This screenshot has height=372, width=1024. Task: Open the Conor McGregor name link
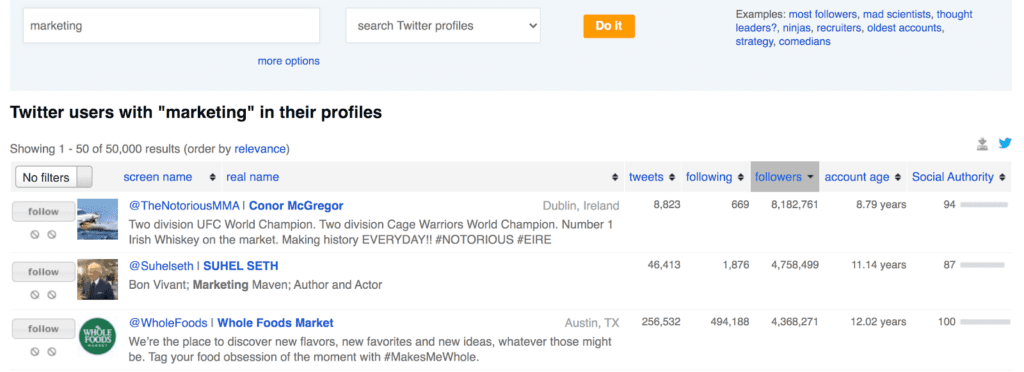[296, 206]
